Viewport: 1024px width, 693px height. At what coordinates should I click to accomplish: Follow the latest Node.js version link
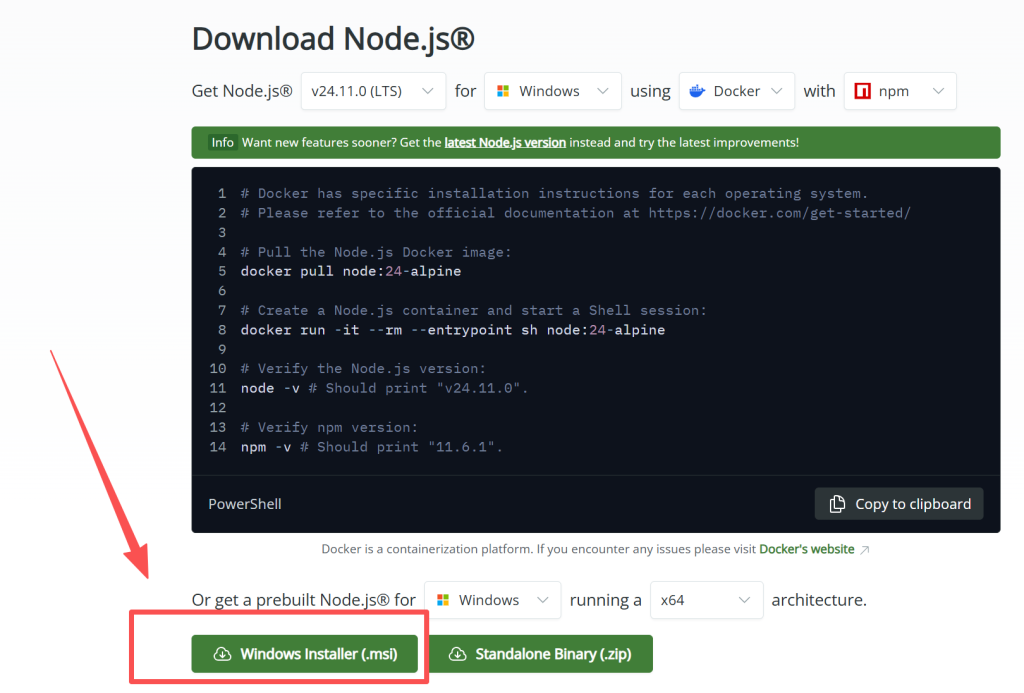pyautogui.click(x=505, y=143)
